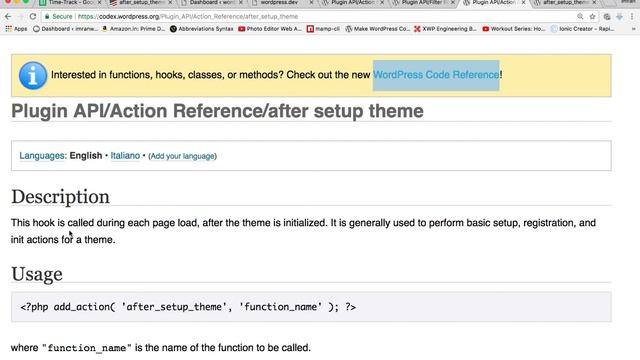
Task: Click the monospace "function_name" text below the code
Action: [x=87, y=348]
